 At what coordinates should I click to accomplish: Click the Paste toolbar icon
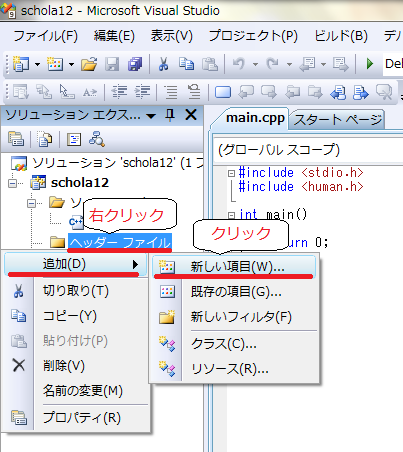(210, 64)
